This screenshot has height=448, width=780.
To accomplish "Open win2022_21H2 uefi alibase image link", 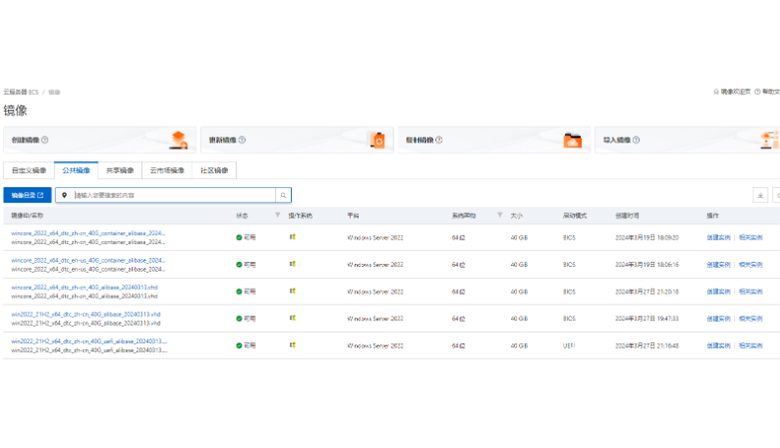I will click(x=89, y=341).
